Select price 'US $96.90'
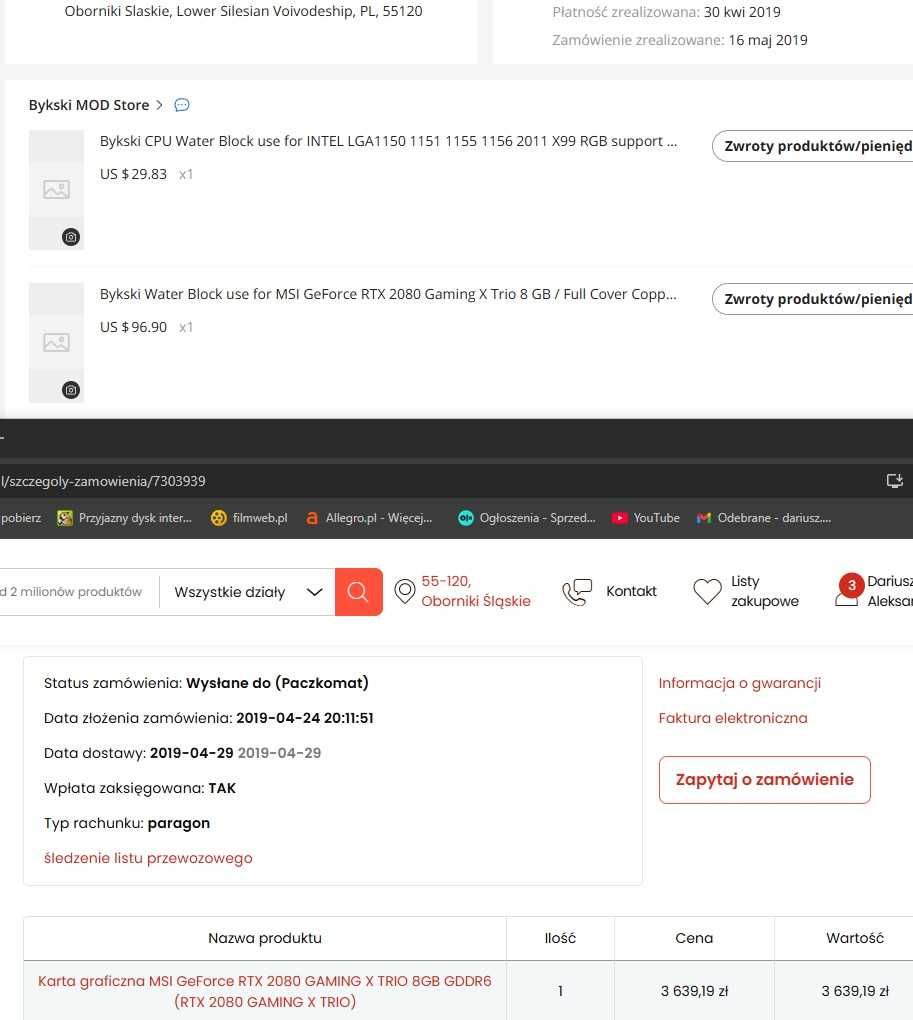The width and height of the screenshot is (913, 1020). click(133, 327)
